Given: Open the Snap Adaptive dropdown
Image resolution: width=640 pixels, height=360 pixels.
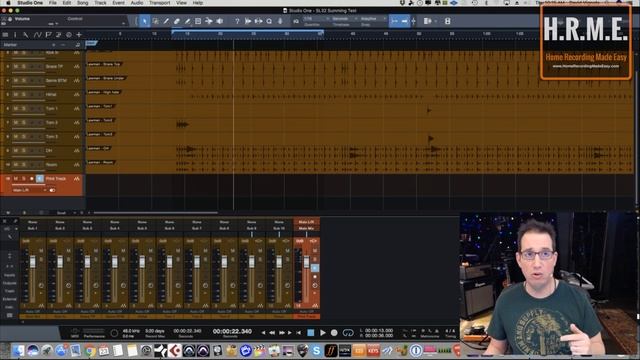Looking at the screenshot, I should tap(372, 19).
